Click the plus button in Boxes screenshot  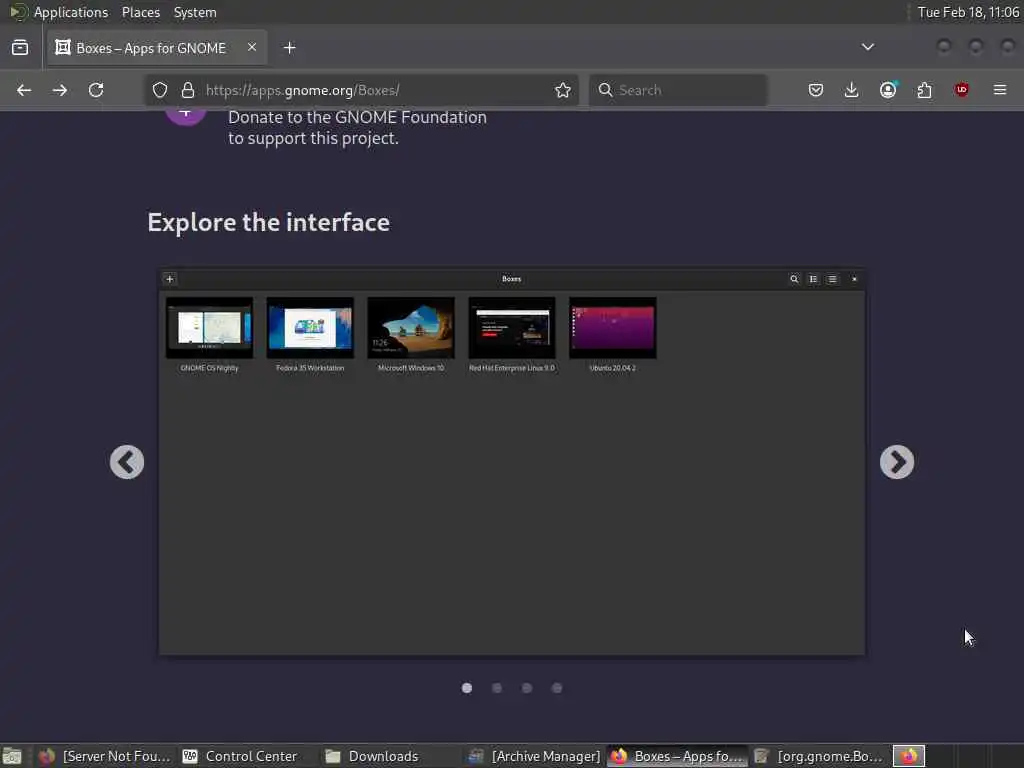[x=170, y=279]
